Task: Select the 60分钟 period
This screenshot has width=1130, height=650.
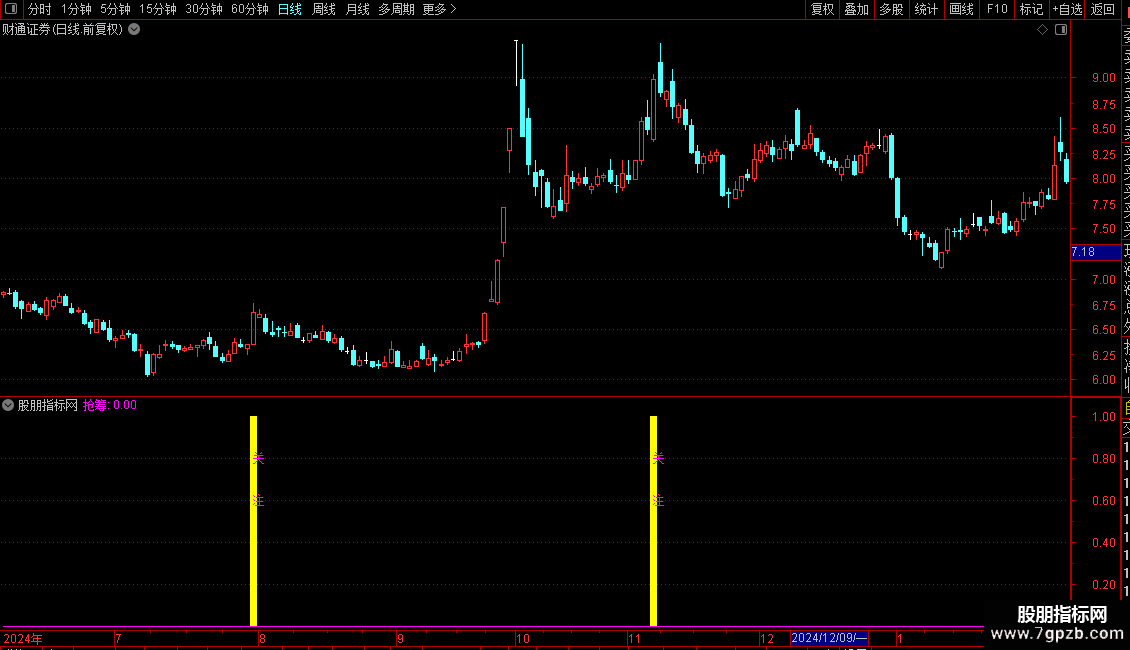Action: 250,9
